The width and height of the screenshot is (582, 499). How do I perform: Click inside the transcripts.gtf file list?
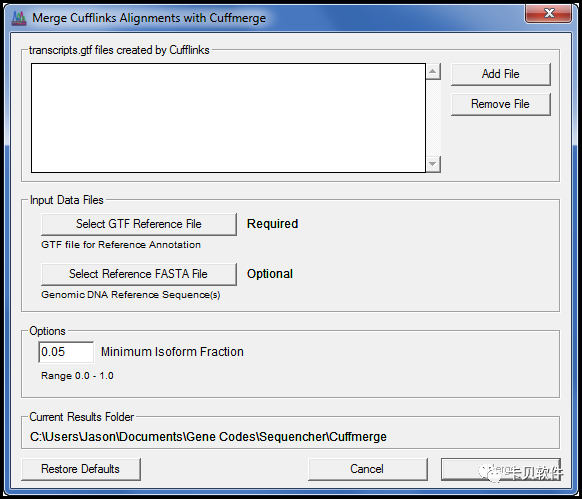click(228, 118)
